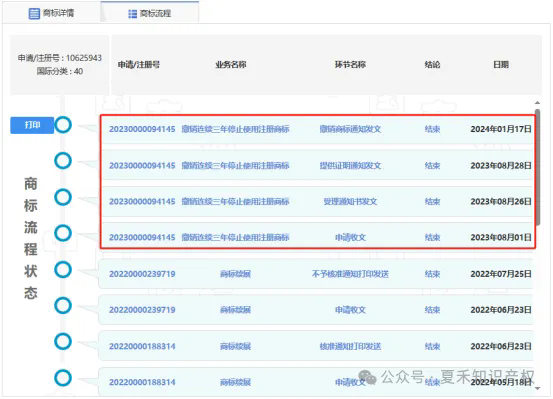553x399 pixels.
Task: Select timeline circle for the 2023年08月26日 row
Action: 63,197
